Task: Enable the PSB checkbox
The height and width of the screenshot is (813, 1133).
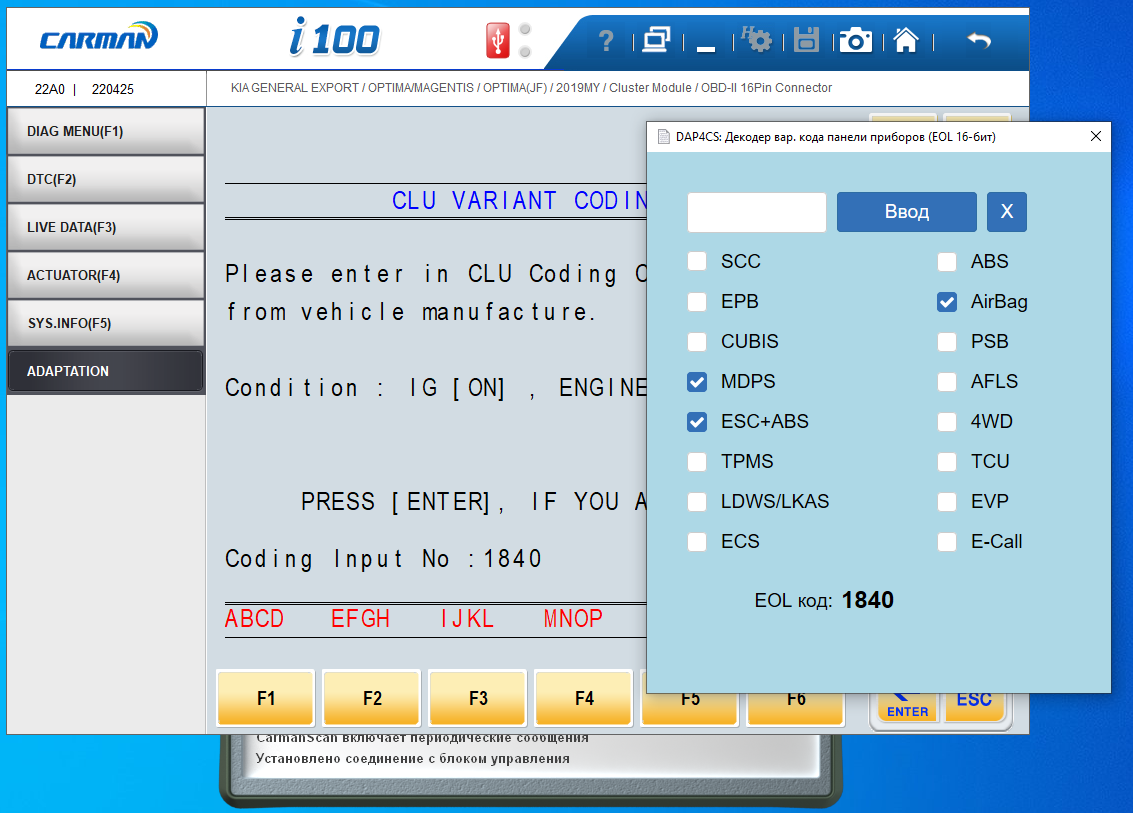Action: tap(947, 341)
